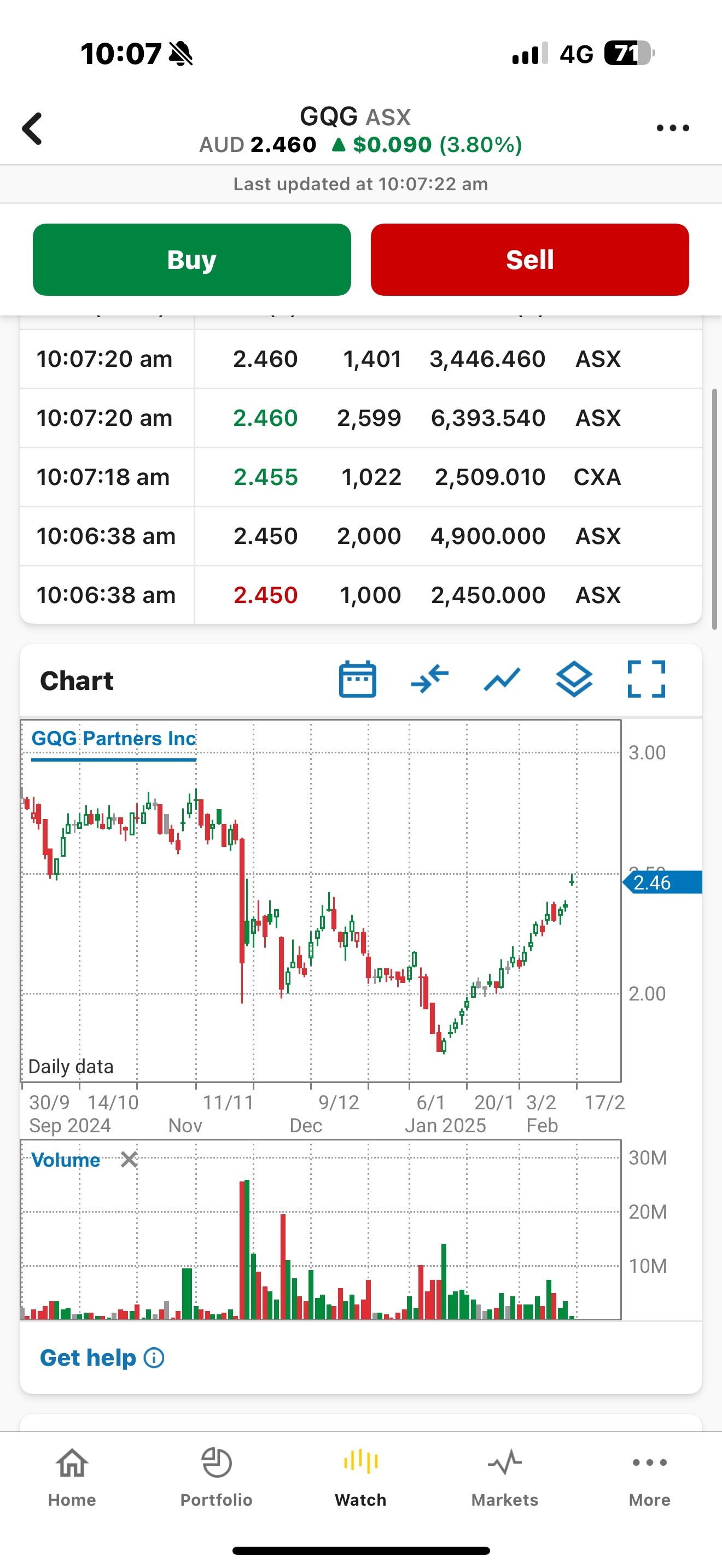Image resolution: width=722 pixels, height=1568 pixels.
Task: Tap the GQG ASX header title
Action: [356, 116]
